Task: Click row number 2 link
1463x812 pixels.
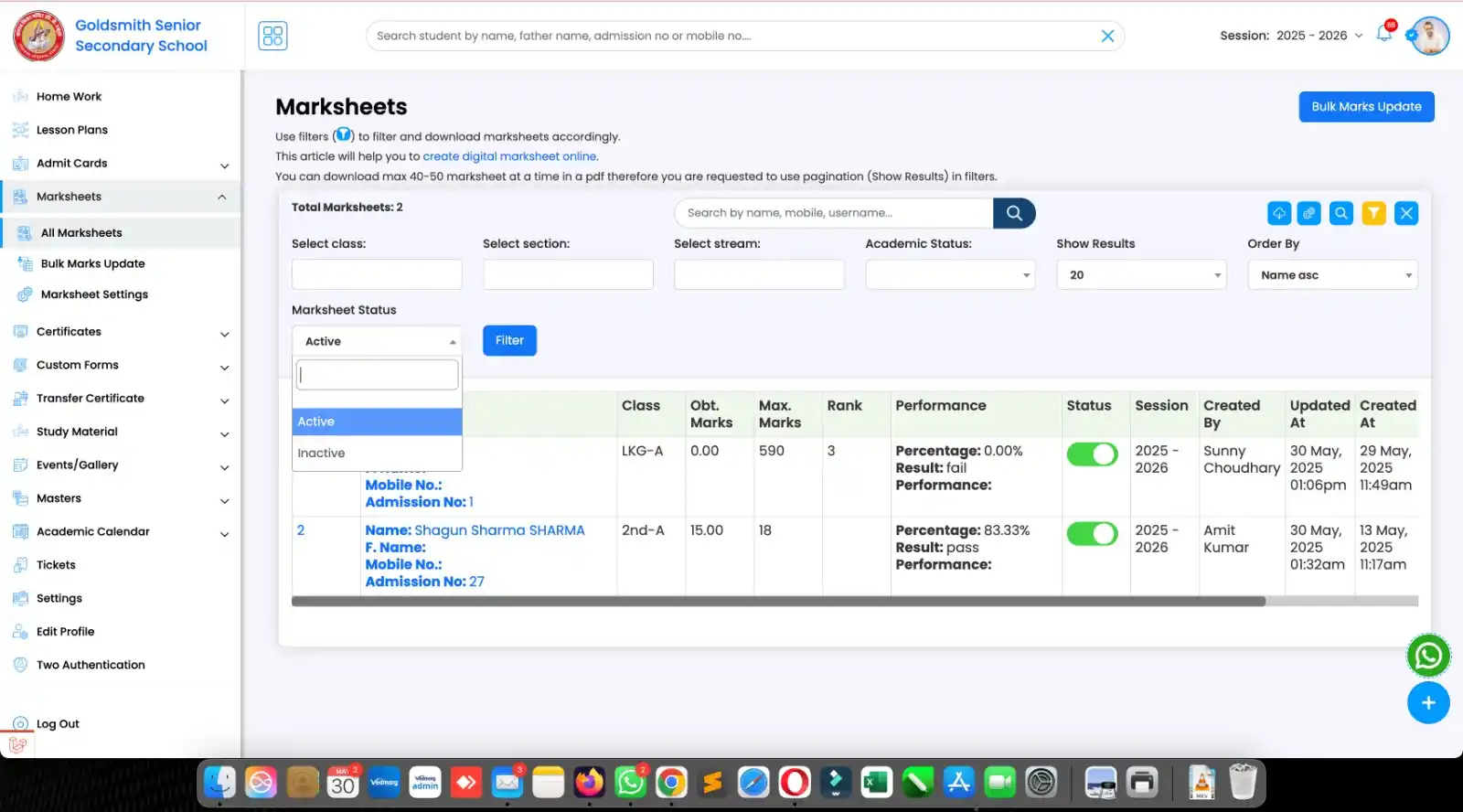Action: 300,530
